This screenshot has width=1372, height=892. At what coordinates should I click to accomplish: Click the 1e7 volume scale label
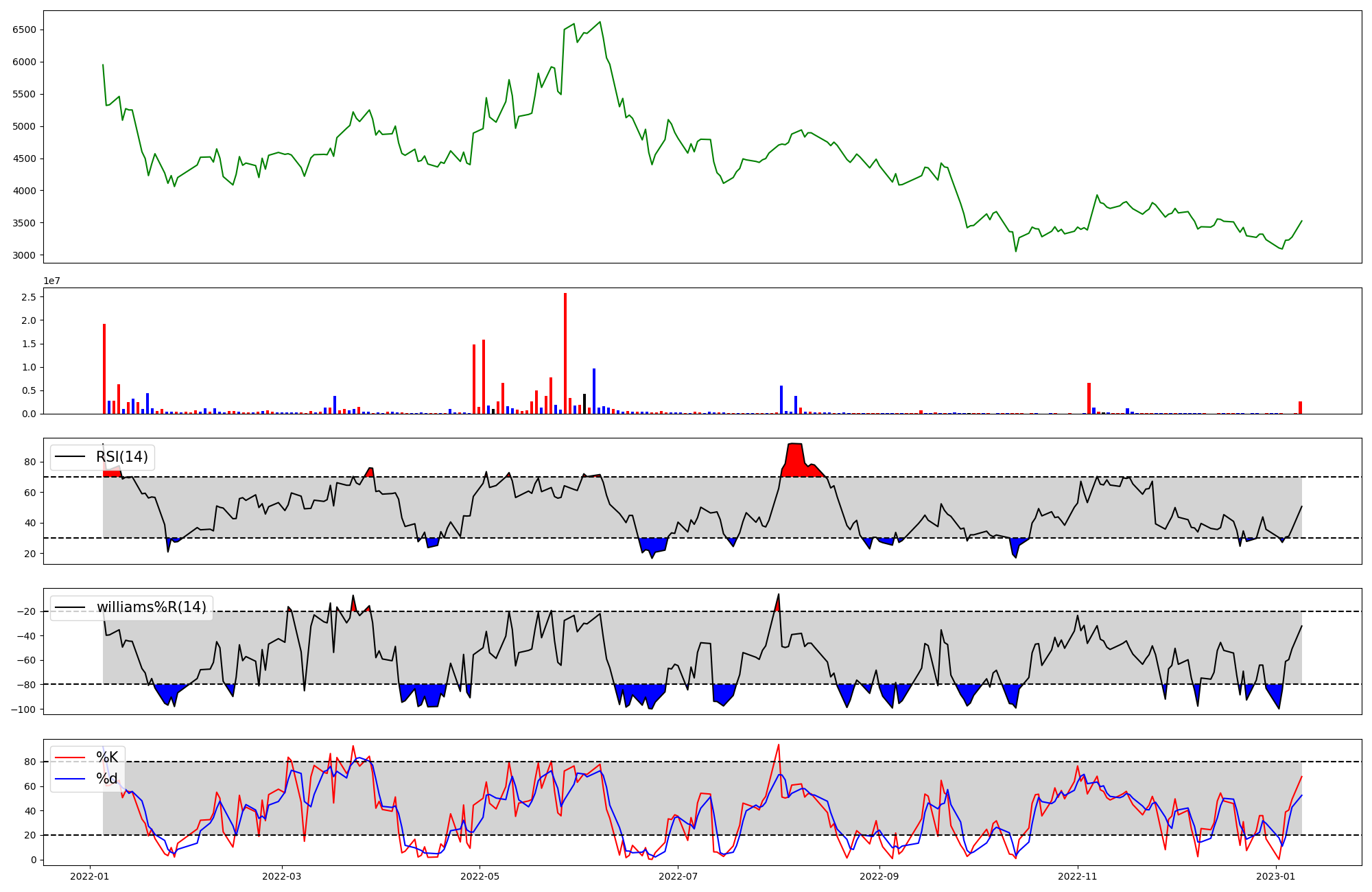pos(51,281)
